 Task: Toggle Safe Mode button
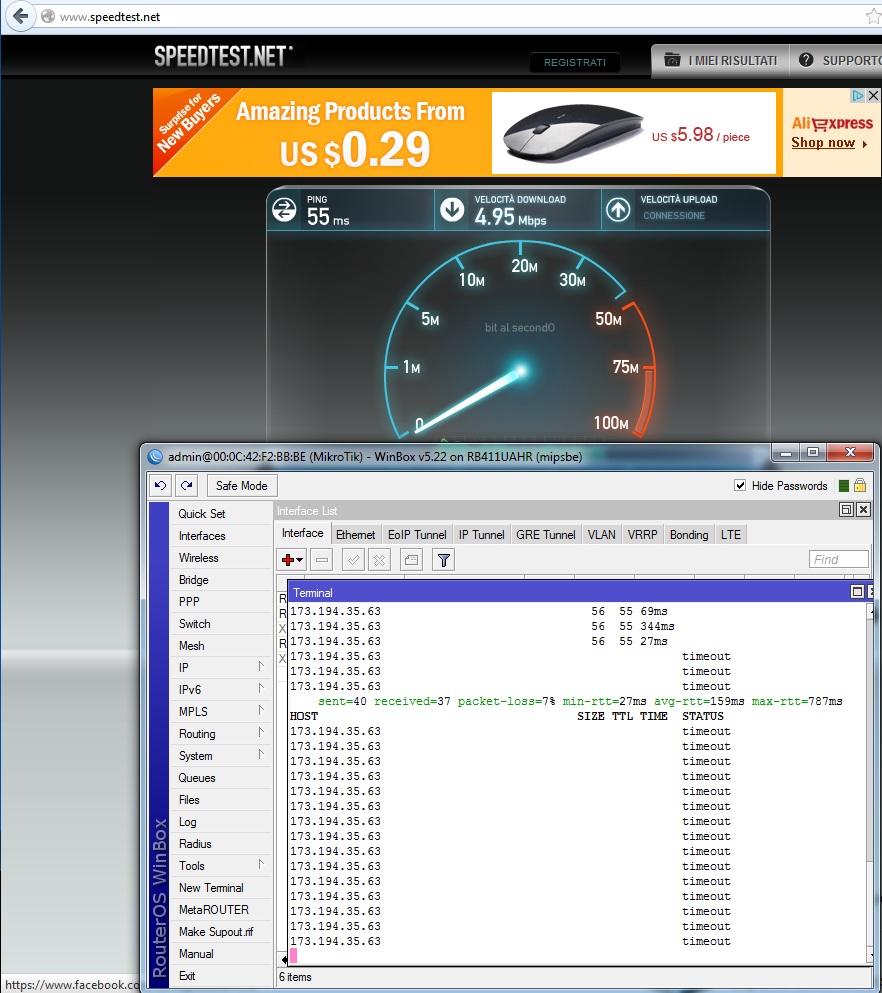coord(242,486)
